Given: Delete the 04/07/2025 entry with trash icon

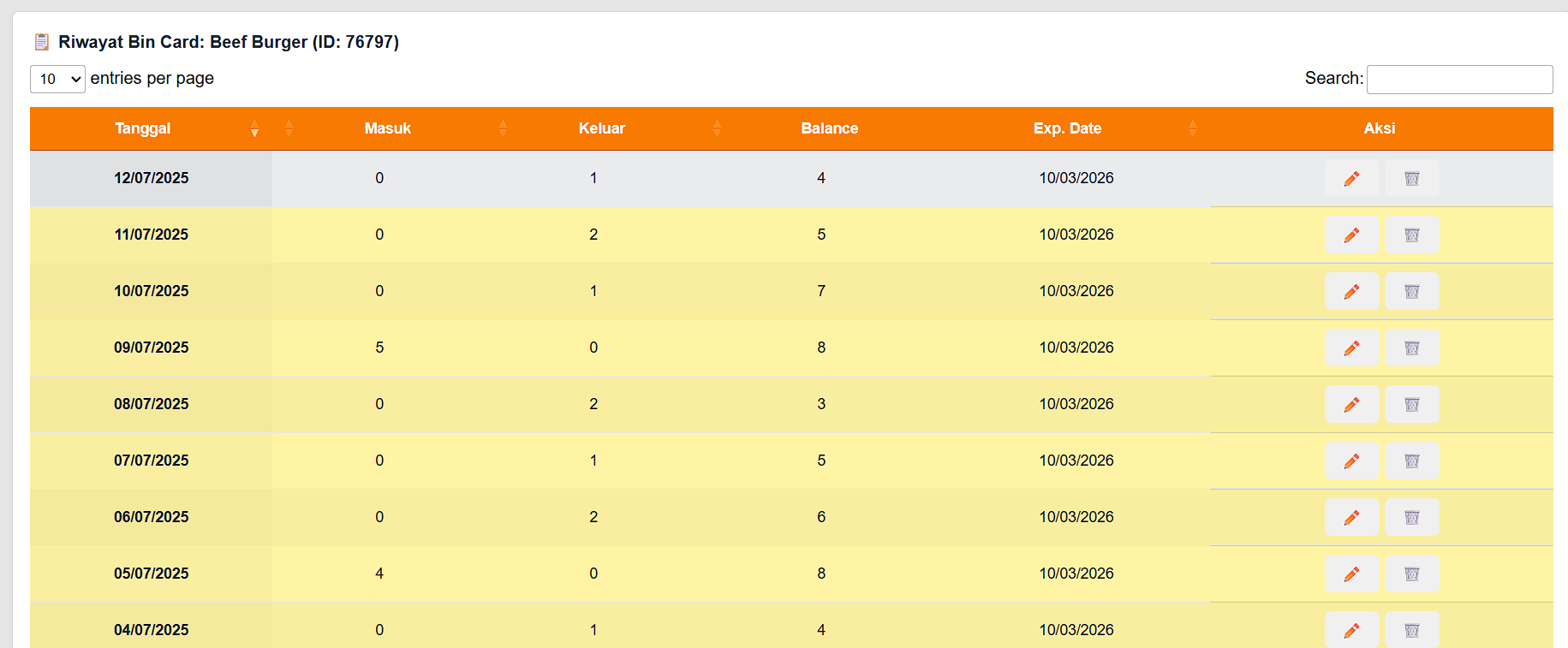Looking at the screenshot, I should tap(1412, 630).
